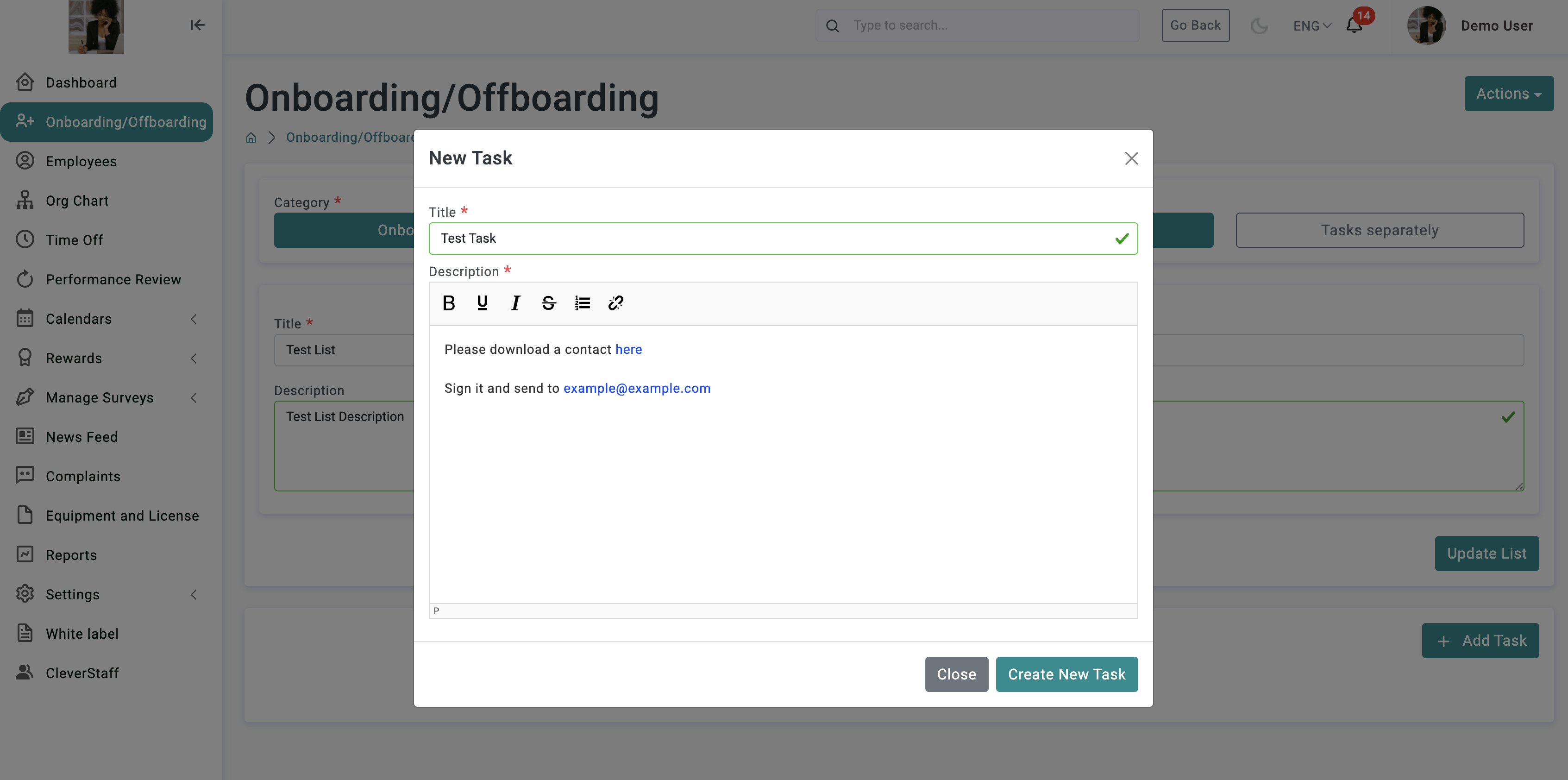
Task: Select Onboarding/Offboarding sidebar item
Action: 107,122
